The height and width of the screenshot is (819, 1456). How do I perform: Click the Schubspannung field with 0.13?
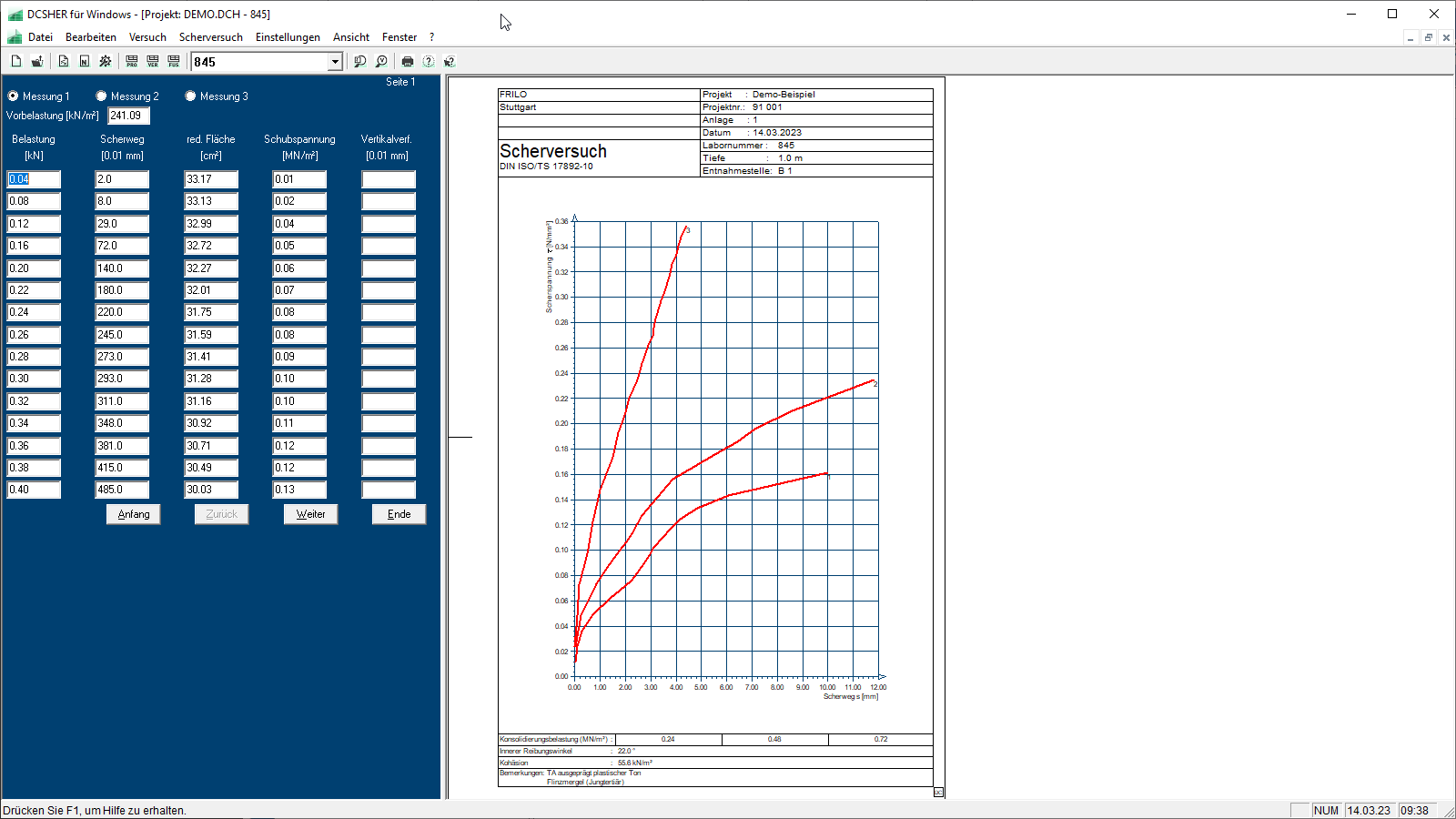click(299, 490)
